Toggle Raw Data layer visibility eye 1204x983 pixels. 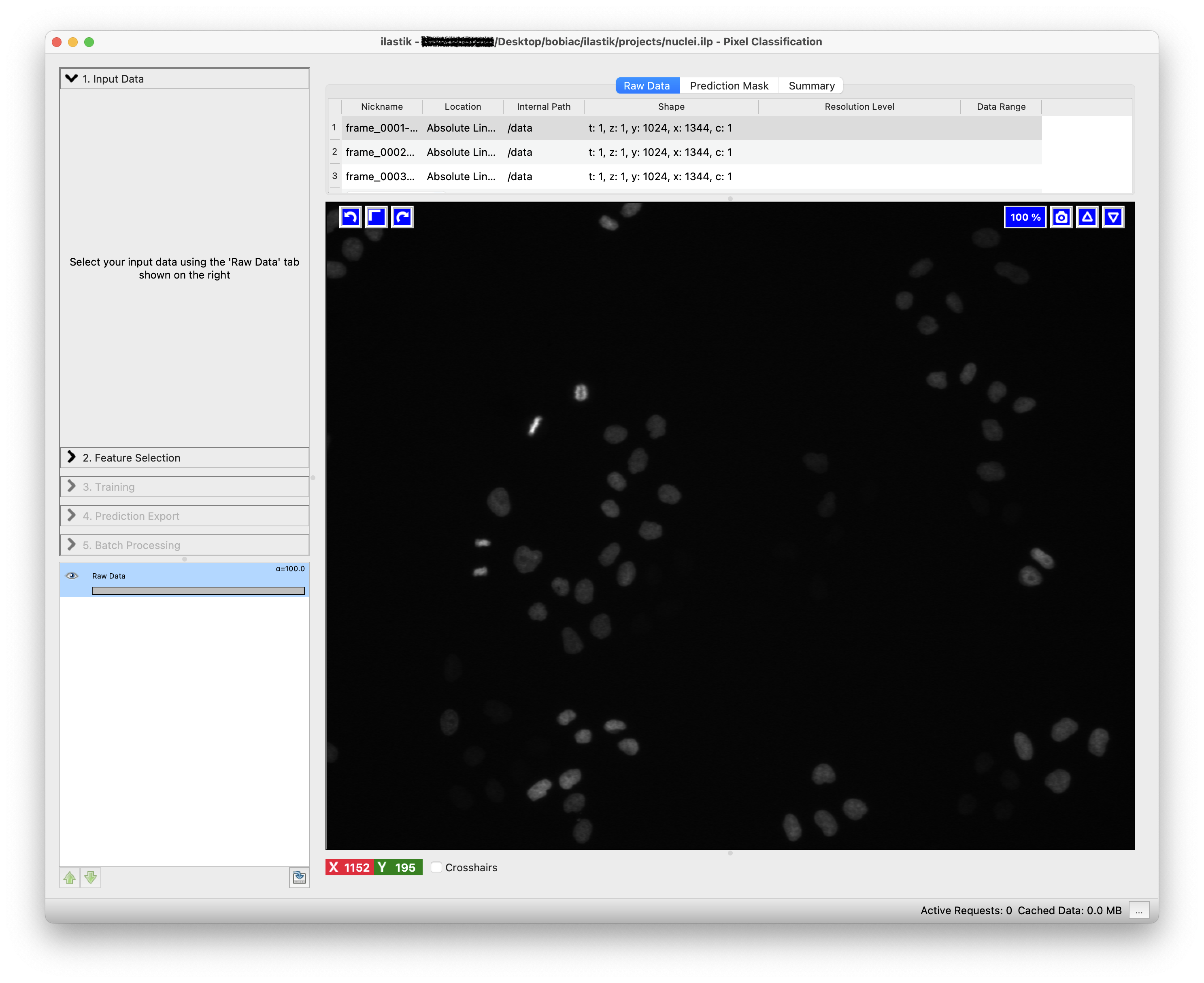tap(72, 576)
